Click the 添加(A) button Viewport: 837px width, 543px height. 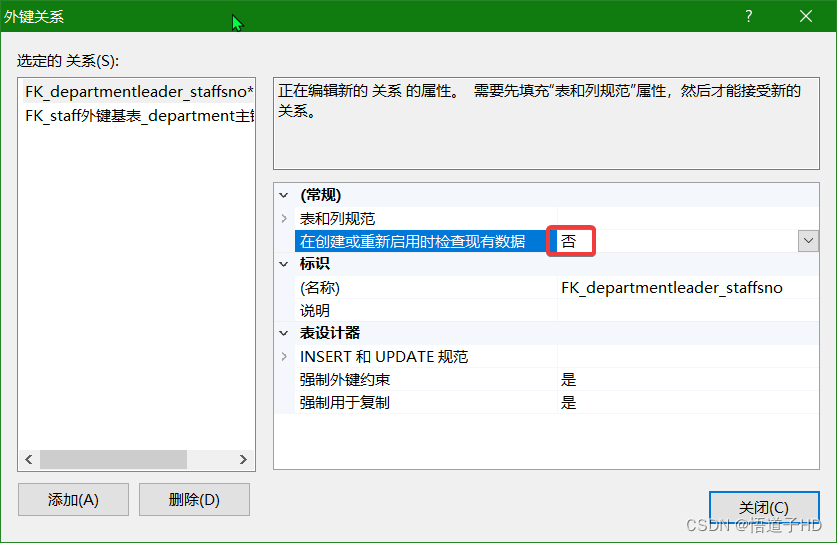pos(73,500)
